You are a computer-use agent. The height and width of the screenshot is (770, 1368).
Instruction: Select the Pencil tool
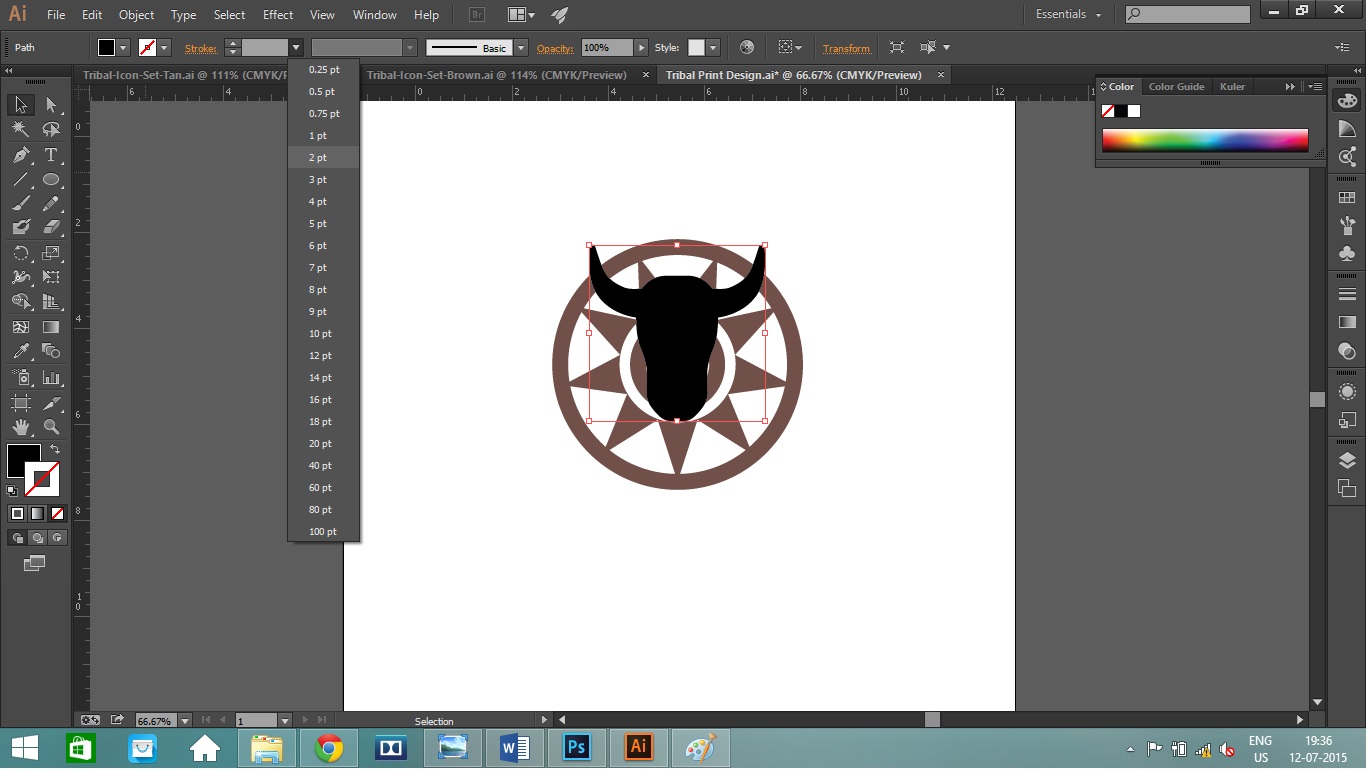tap(51, 204)
